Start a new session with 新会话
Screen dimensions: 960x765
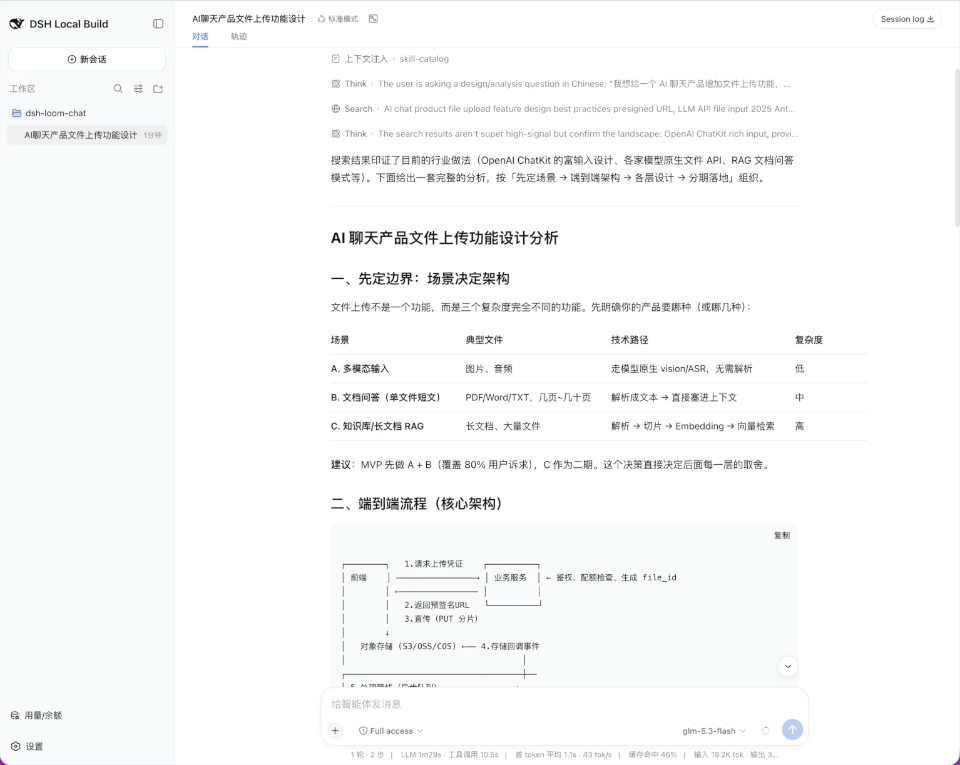[x=87, y=59]
